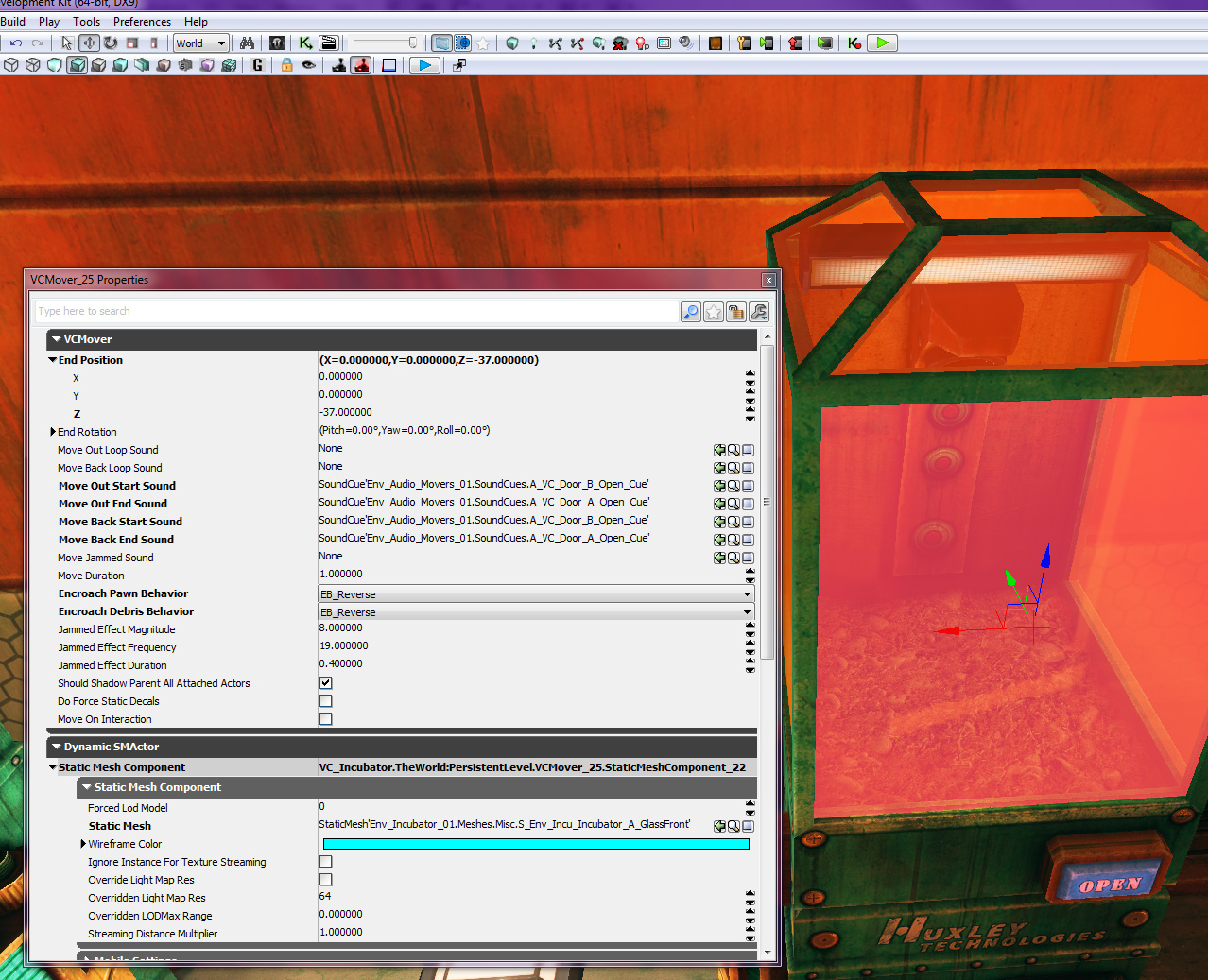Enable Move On Interaction checkbox
The image size is (1208, 980).
tap(325, 719)
